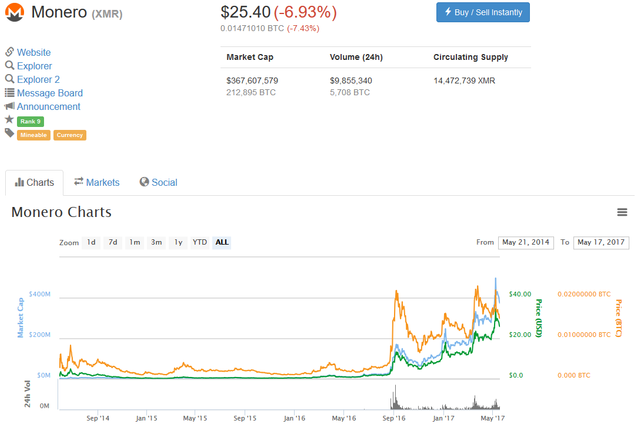This screenshot has width=640, height=429.
Task: Set chart zoom to ALL
Action: [x=222, y=242]
